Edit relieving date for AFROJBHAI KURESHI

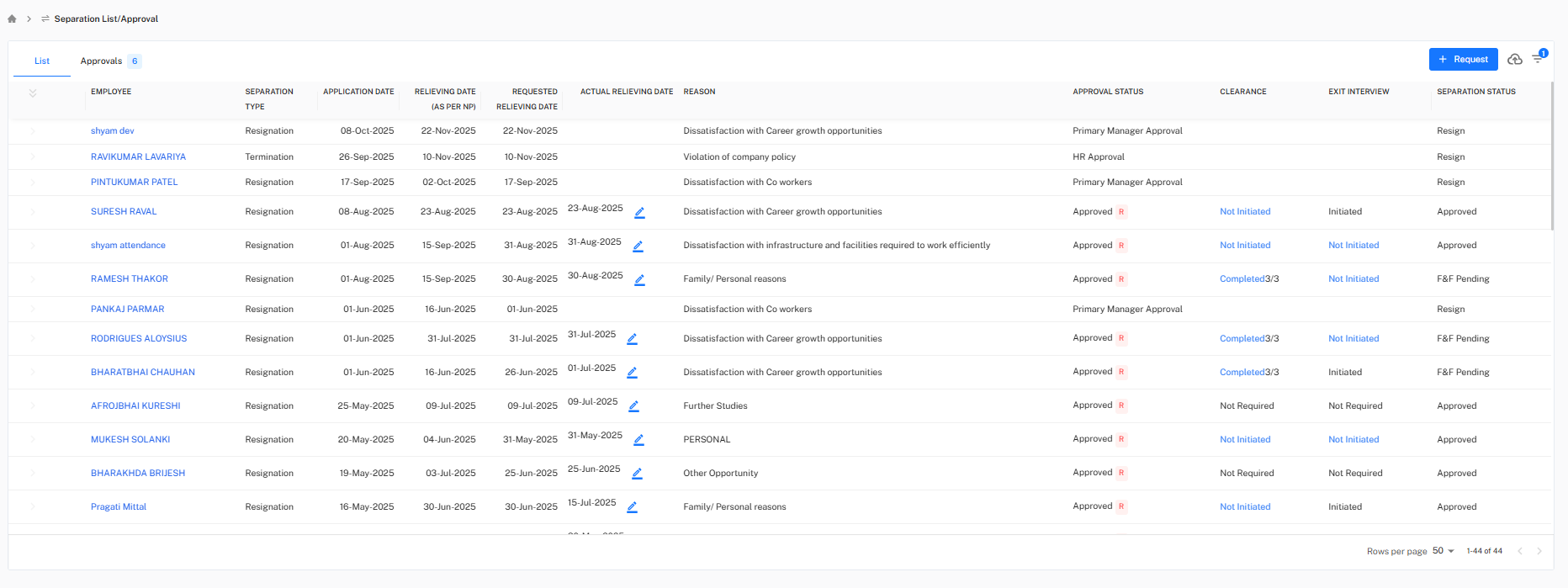(x=633, y=406)
